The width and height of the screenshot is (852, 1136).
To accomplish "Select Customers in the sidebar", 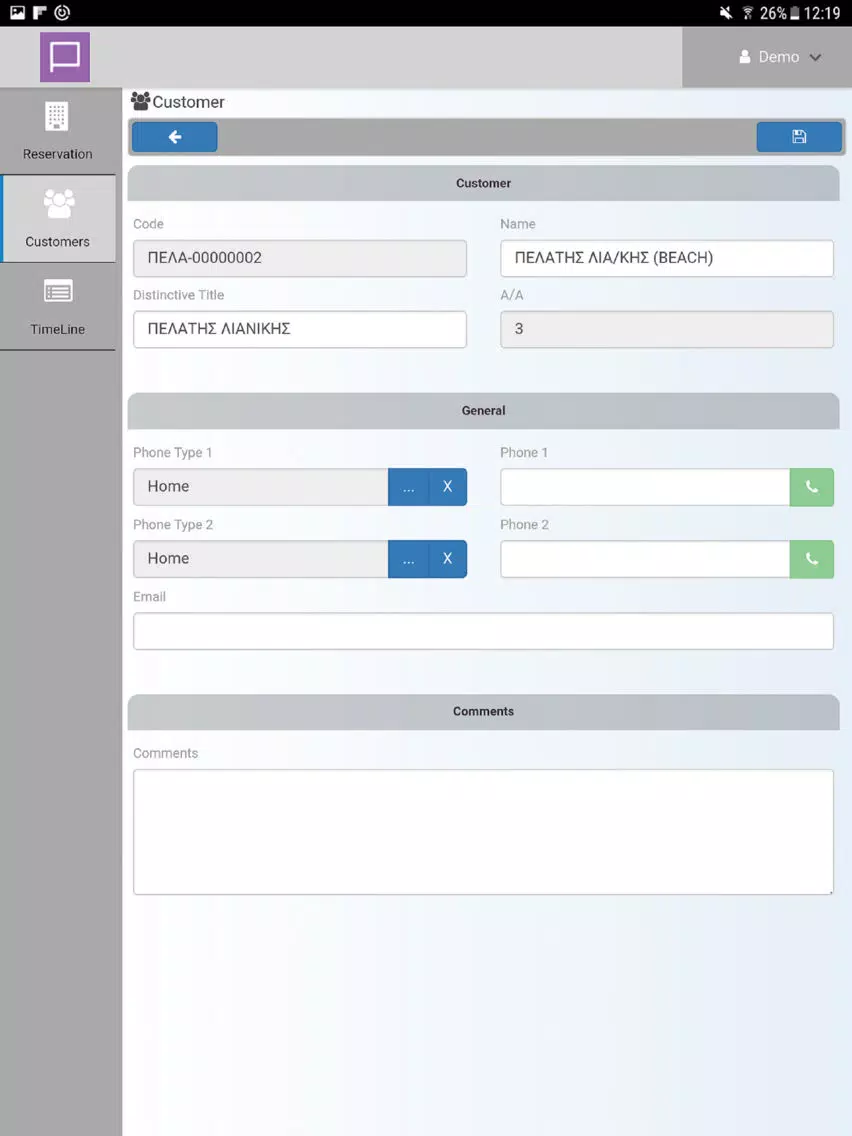I will (57, 219).
